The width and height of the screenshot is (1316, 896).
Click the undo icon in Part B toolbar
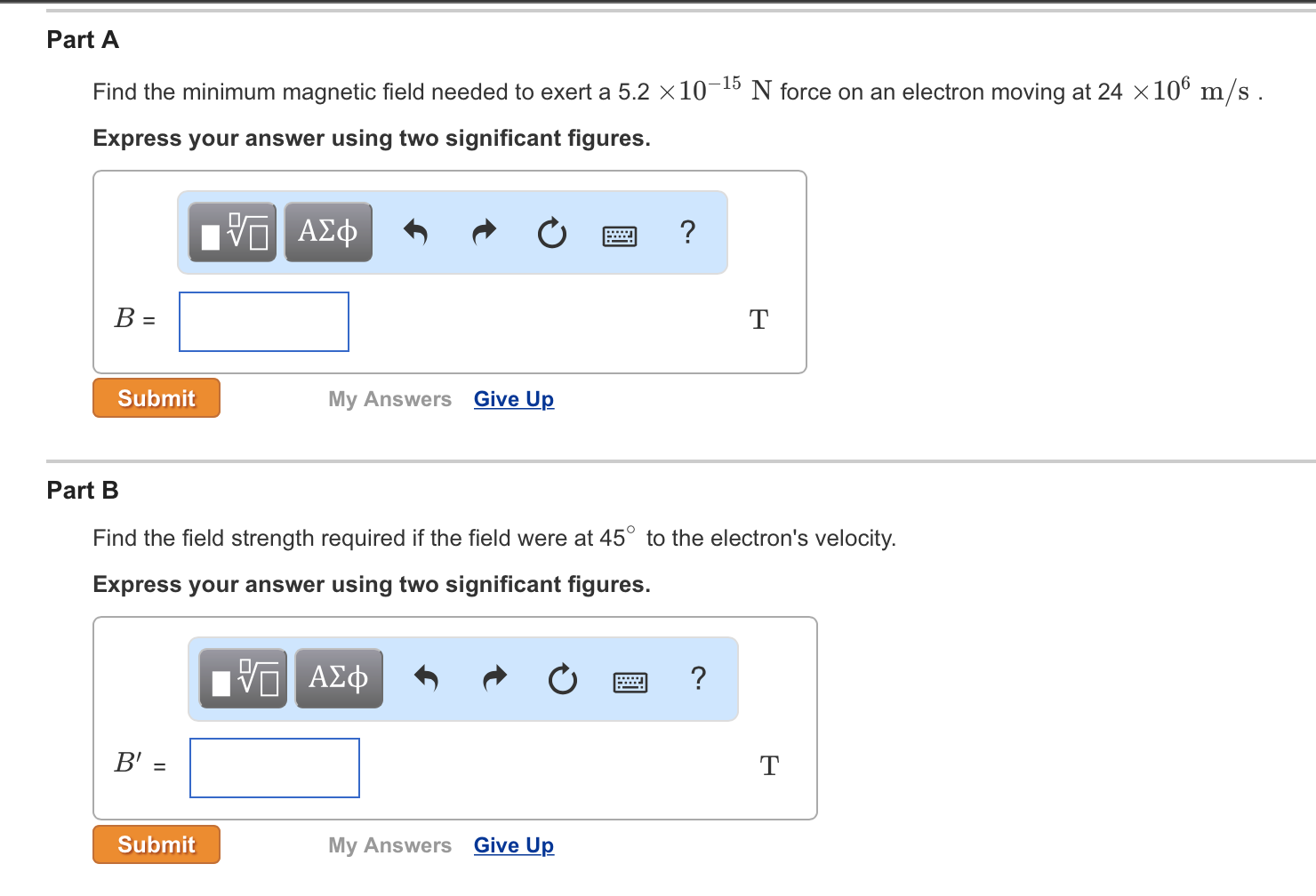click(426, 678)
